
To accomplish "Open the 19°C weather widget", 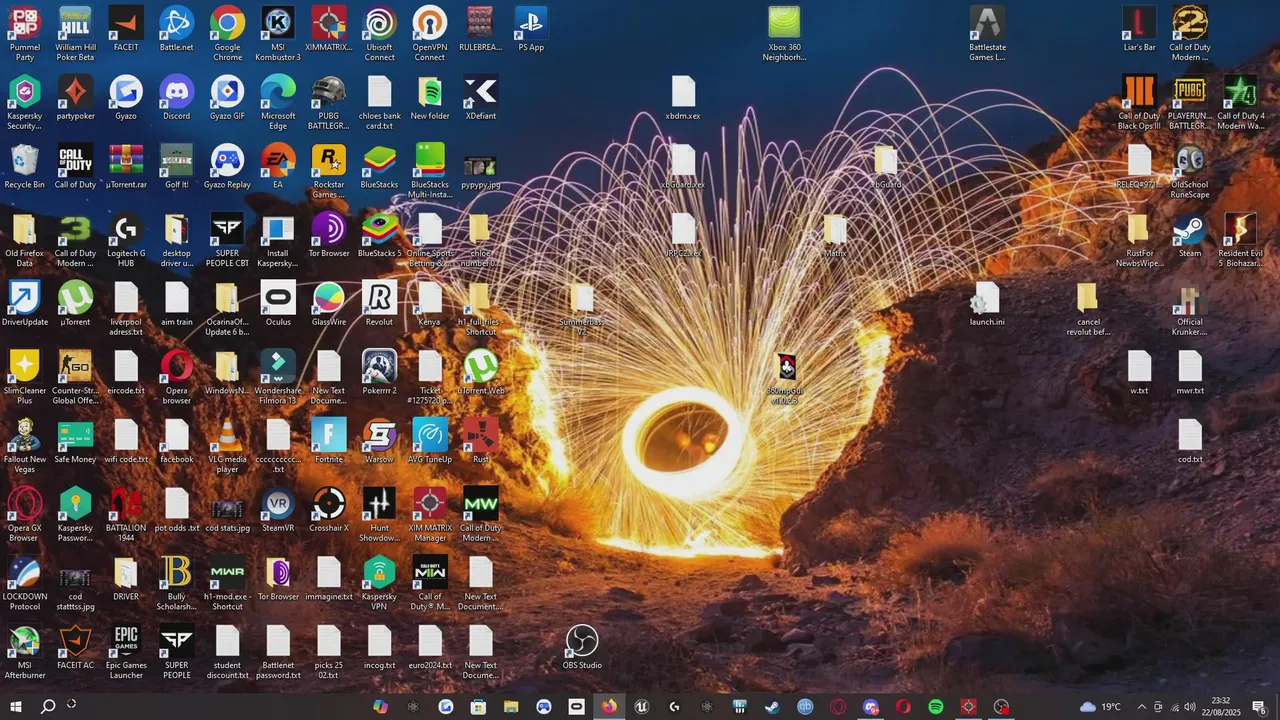I will (1100, 707).
